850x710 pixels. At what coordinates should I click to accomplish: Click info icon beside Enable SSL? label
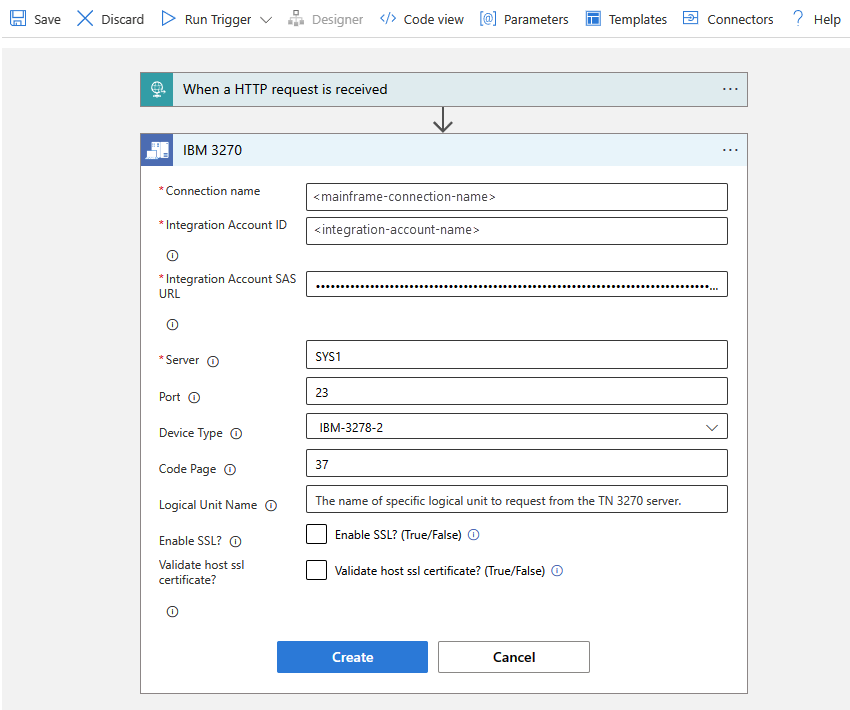(x=235, y=541)
